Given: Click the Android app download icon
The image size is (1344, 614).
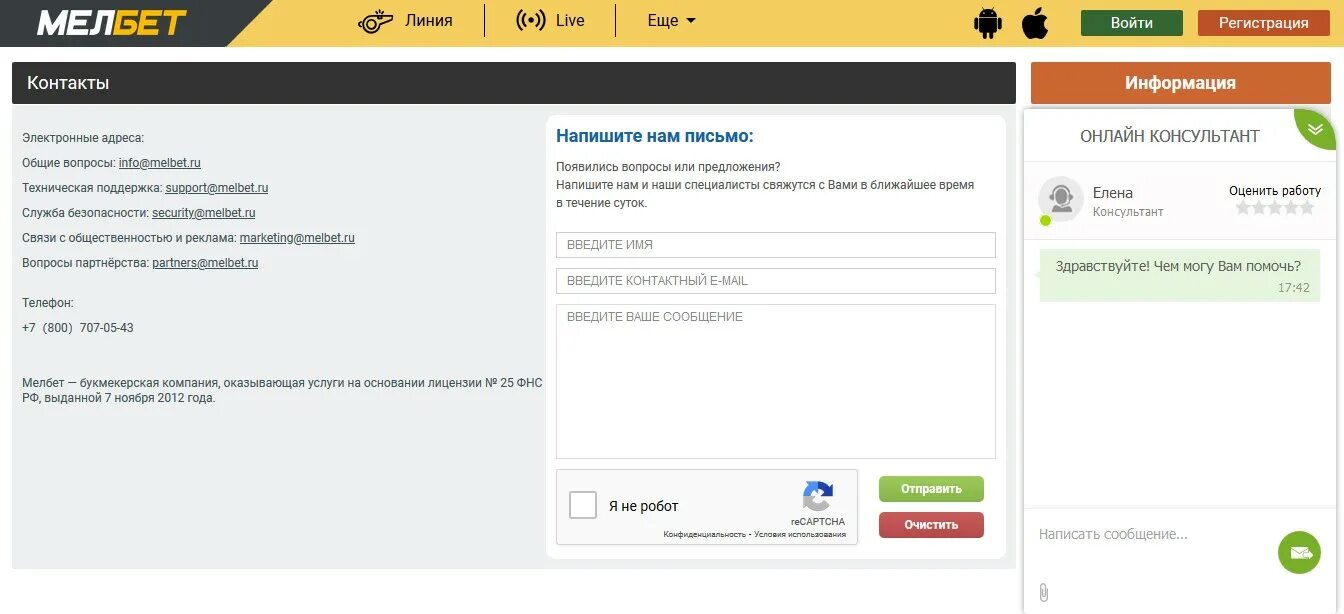Looking at the screenshot, I should point(986,20).
